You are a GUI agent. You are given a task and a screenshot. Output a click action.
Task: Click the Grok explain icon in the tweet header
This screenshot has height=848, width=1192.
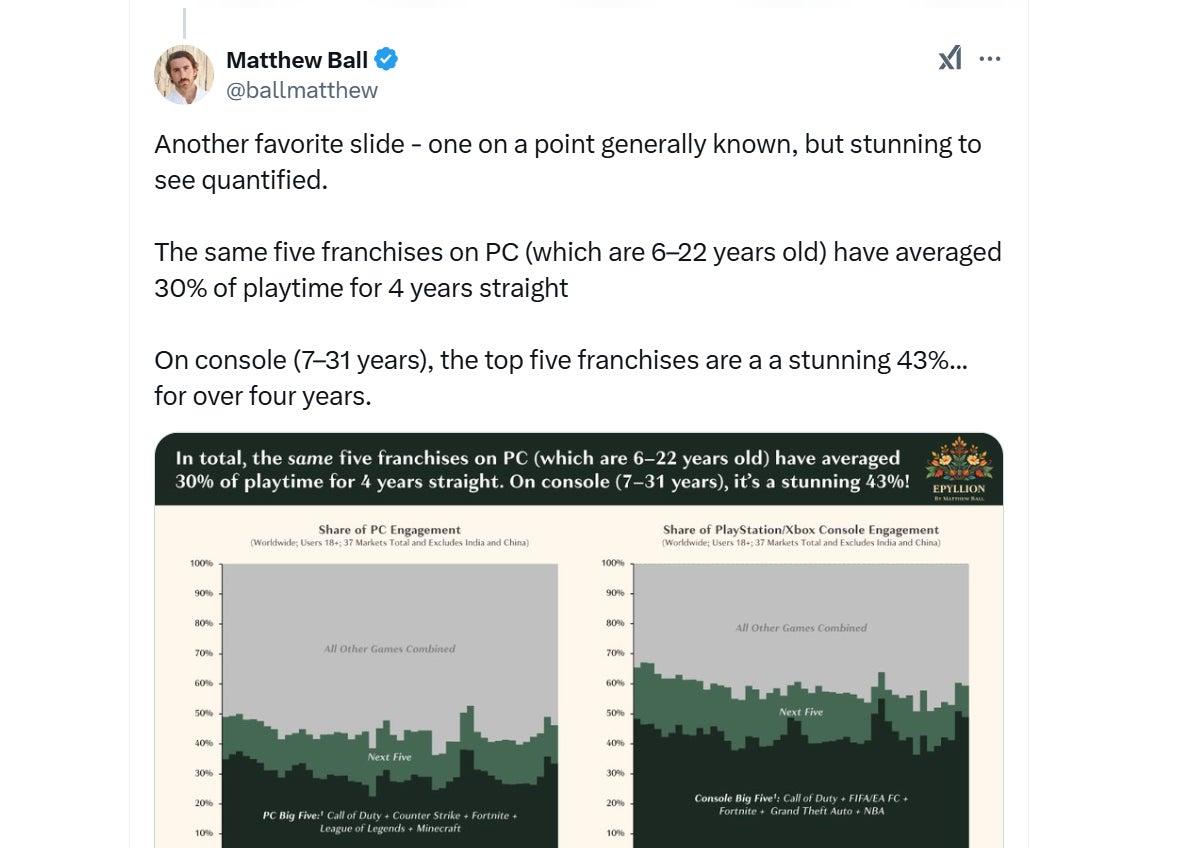(948, 58)
